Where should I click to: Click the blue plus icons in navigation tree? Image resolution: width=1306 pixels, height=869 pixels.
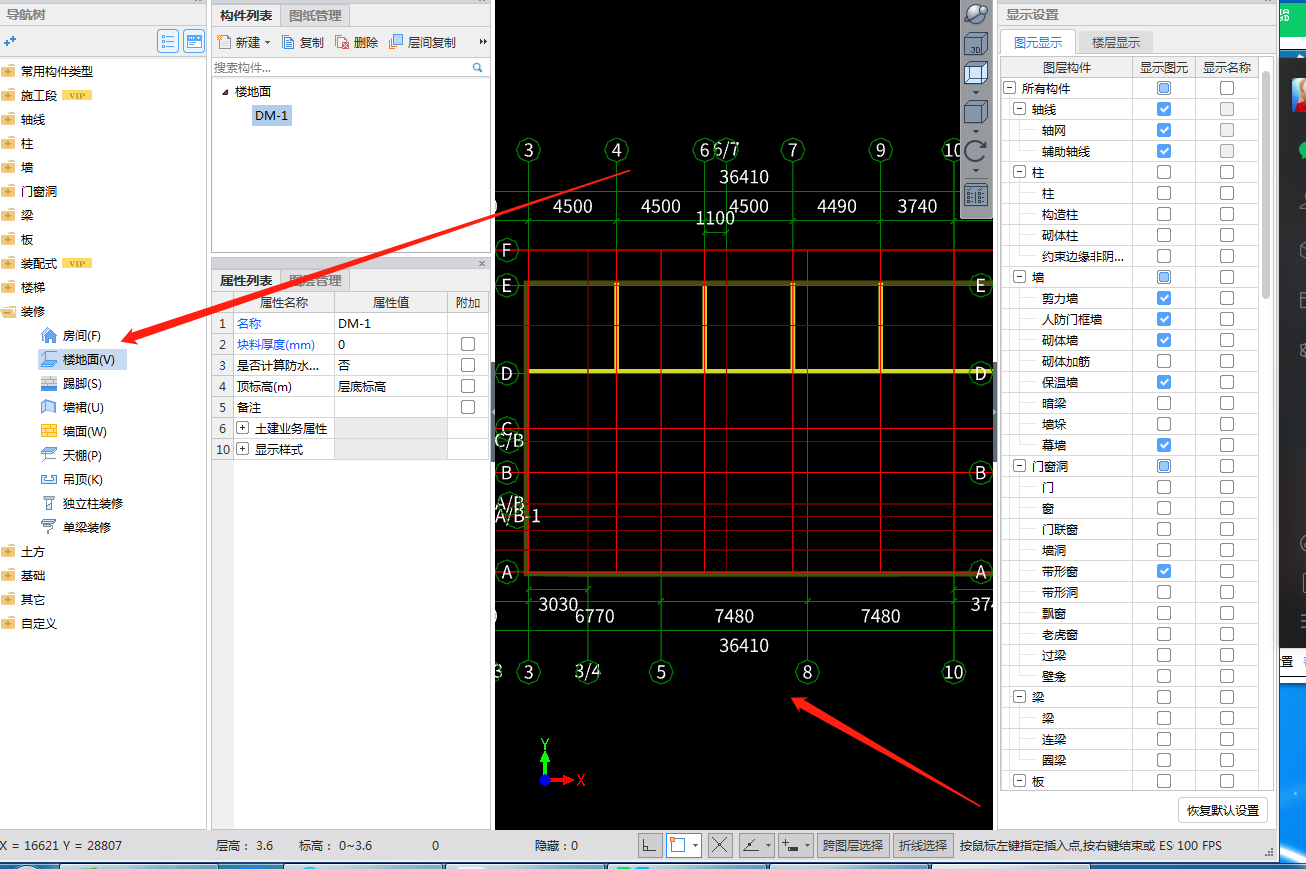[x=10, y=41]
